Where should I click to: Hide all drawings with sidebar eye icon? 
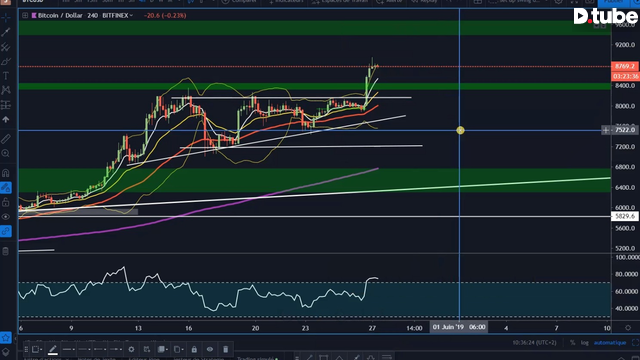(6, 217)
